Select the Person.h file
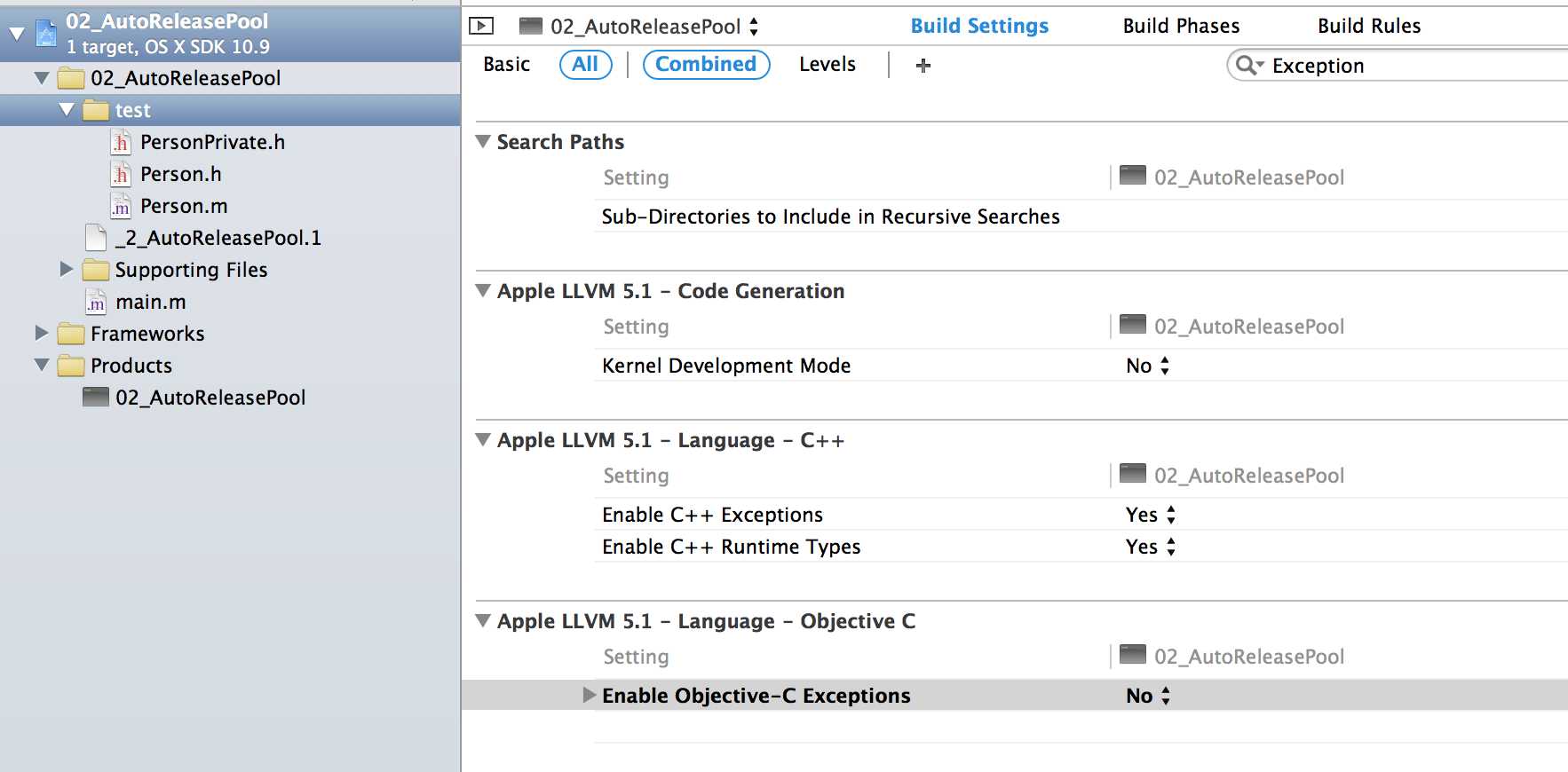 pyautogui.click(x=180, y=174)
